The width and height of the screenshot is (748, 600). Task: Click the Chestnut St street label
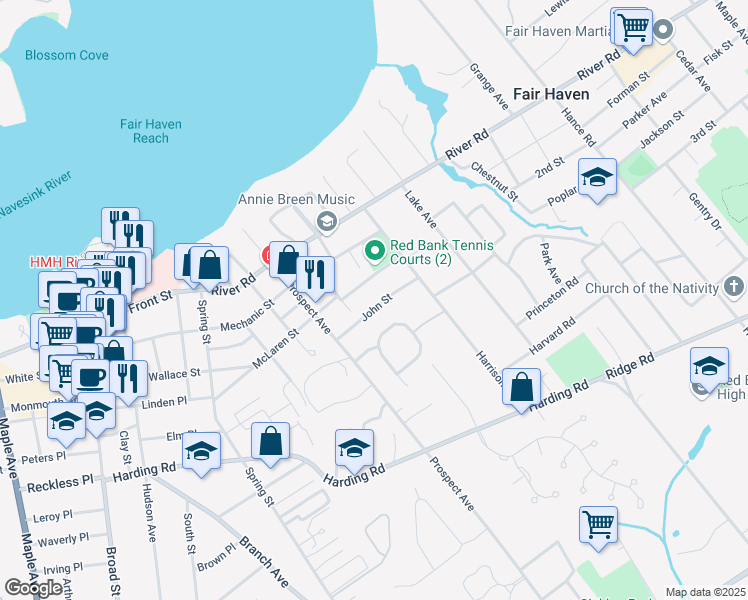point(494,181)
